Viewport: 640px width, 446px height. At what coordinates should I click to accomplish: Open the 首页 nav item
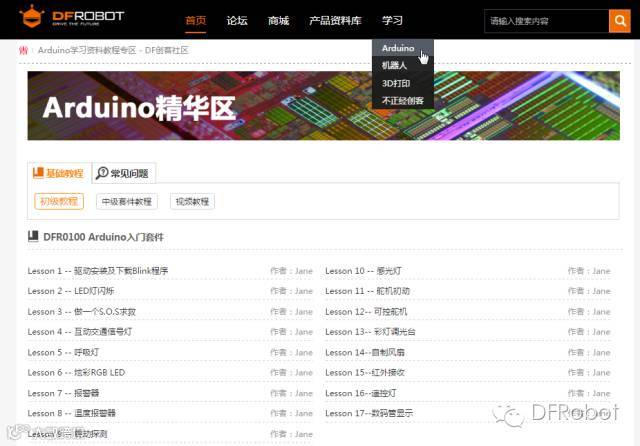pyautogui.click(x=196, y=20)
